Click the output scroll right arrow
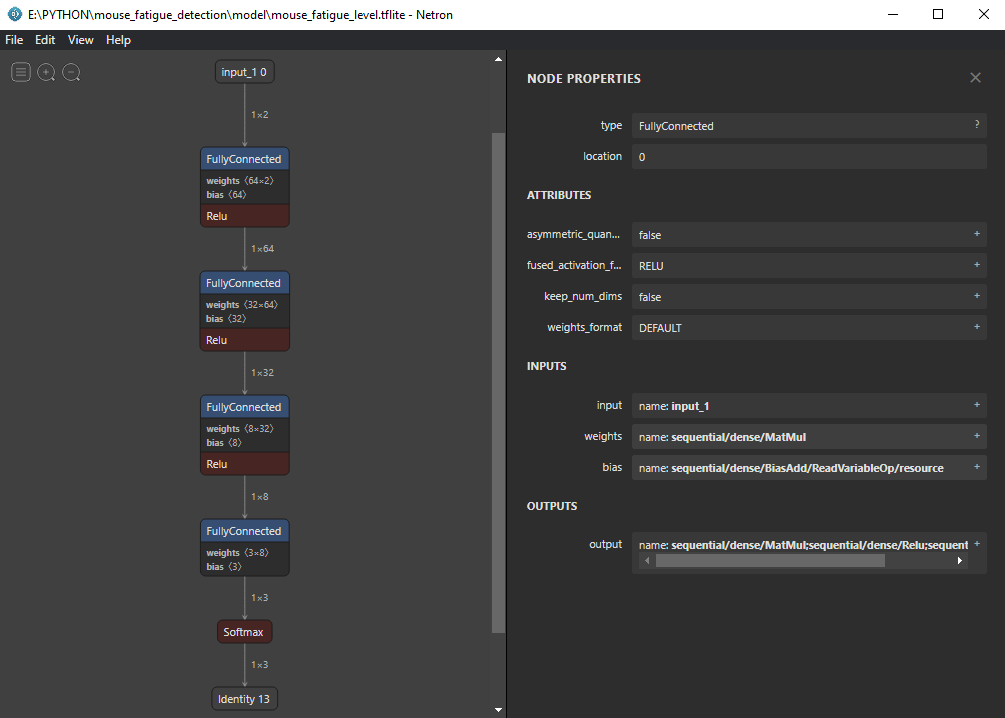This screenshot has width=1005, height=718. click(959, 561)
